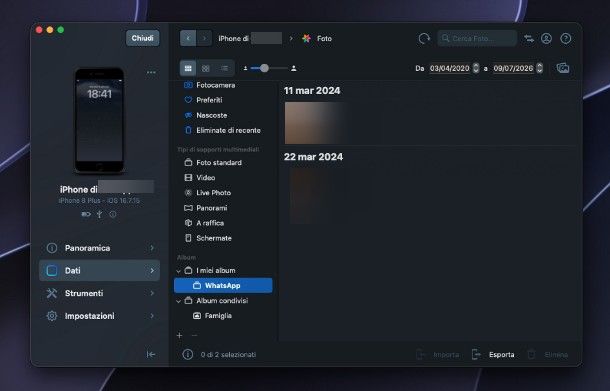Expand the Dati chevron

coord(152,270)
